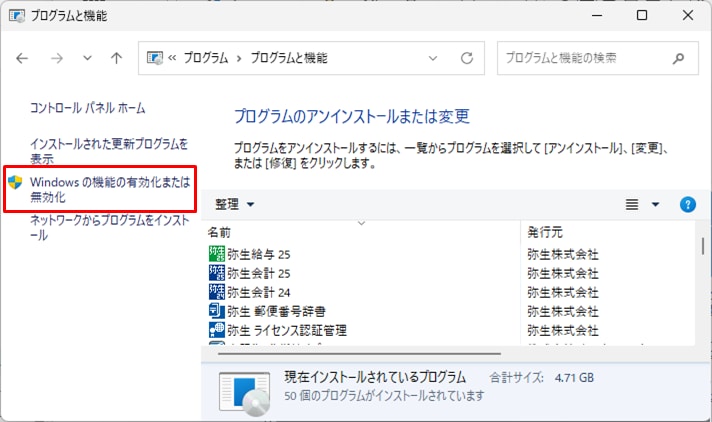The height and width of the screenshot is (422, 712).
Task: Select 弥生会計 24 in the list
Action: [x=259, y=293]
